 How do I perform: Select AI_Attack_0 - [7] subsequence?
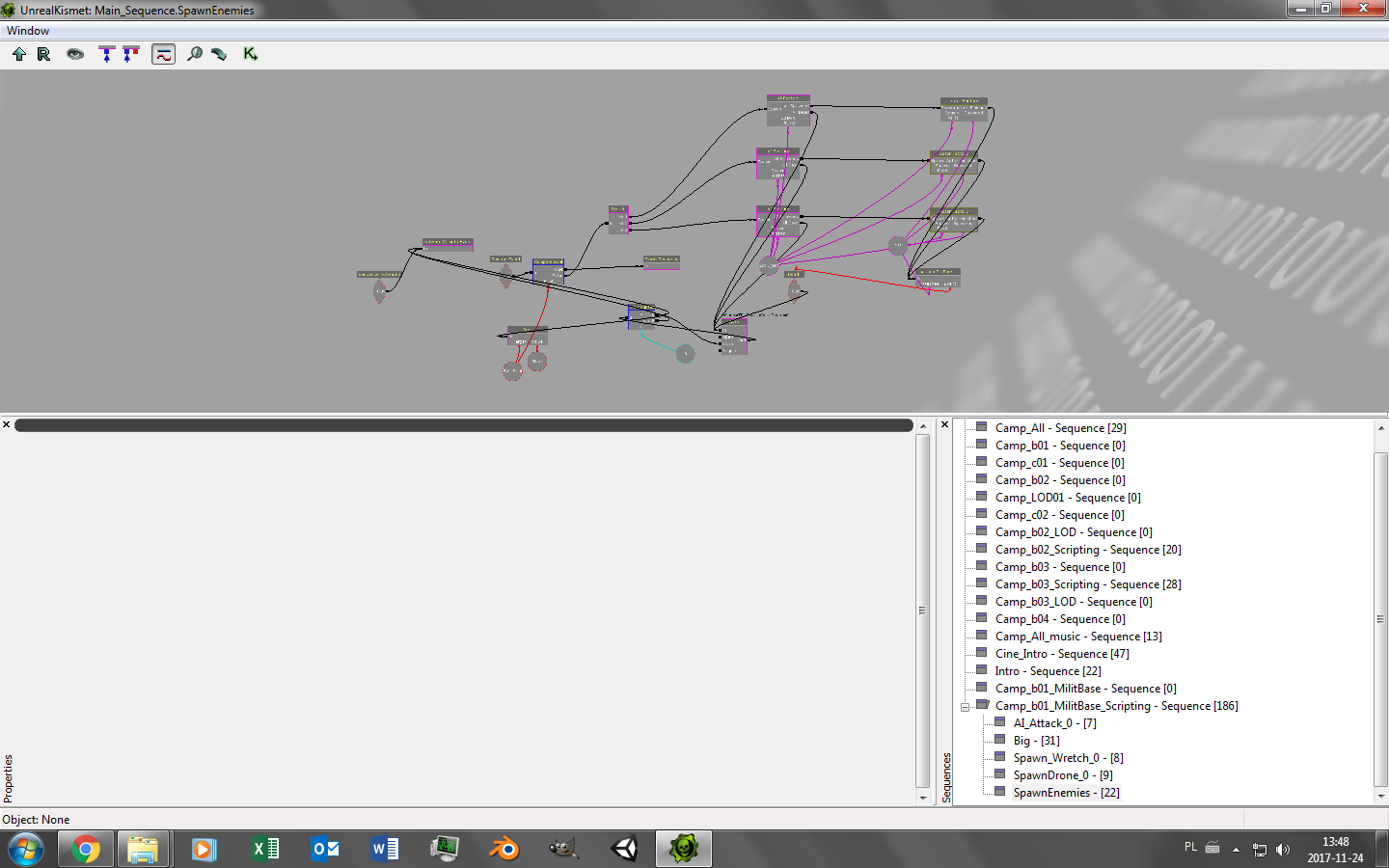pyautogui.click(x=1054, y=723)
